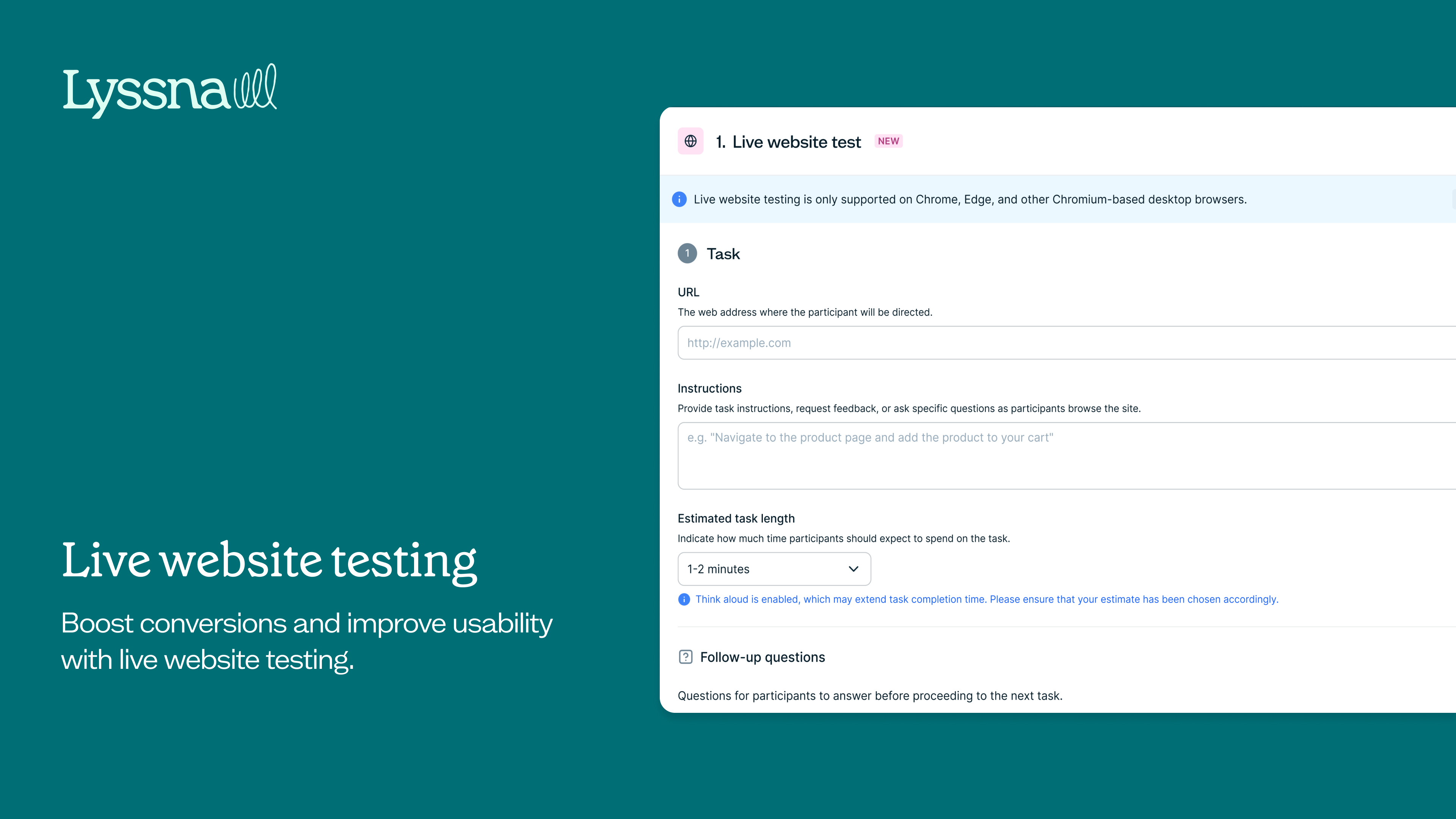
Task: Click the pink NEW badge
Action: click(x=888, y=141)
